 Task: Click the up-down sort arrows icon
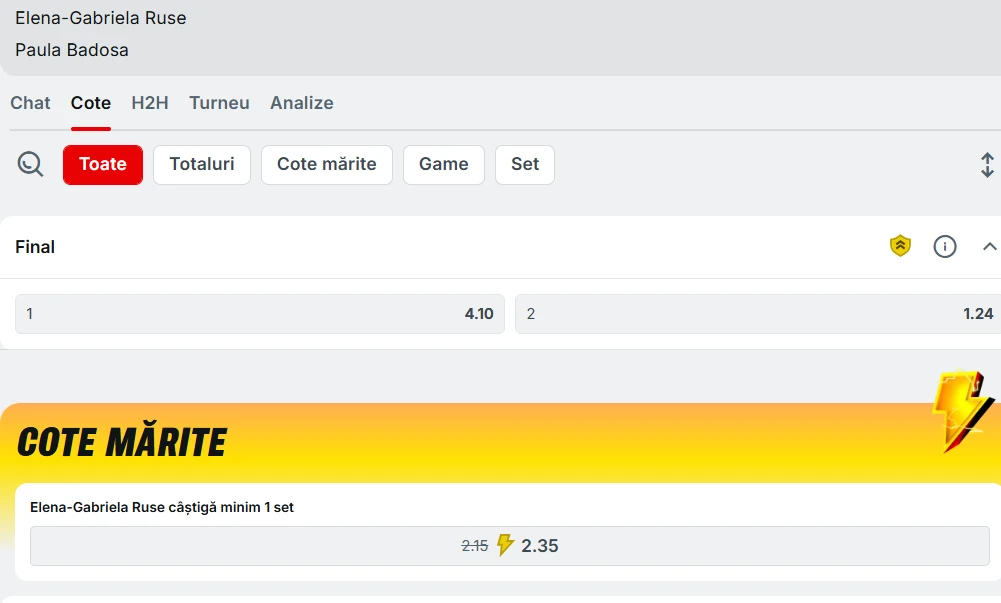coord(987,165)
